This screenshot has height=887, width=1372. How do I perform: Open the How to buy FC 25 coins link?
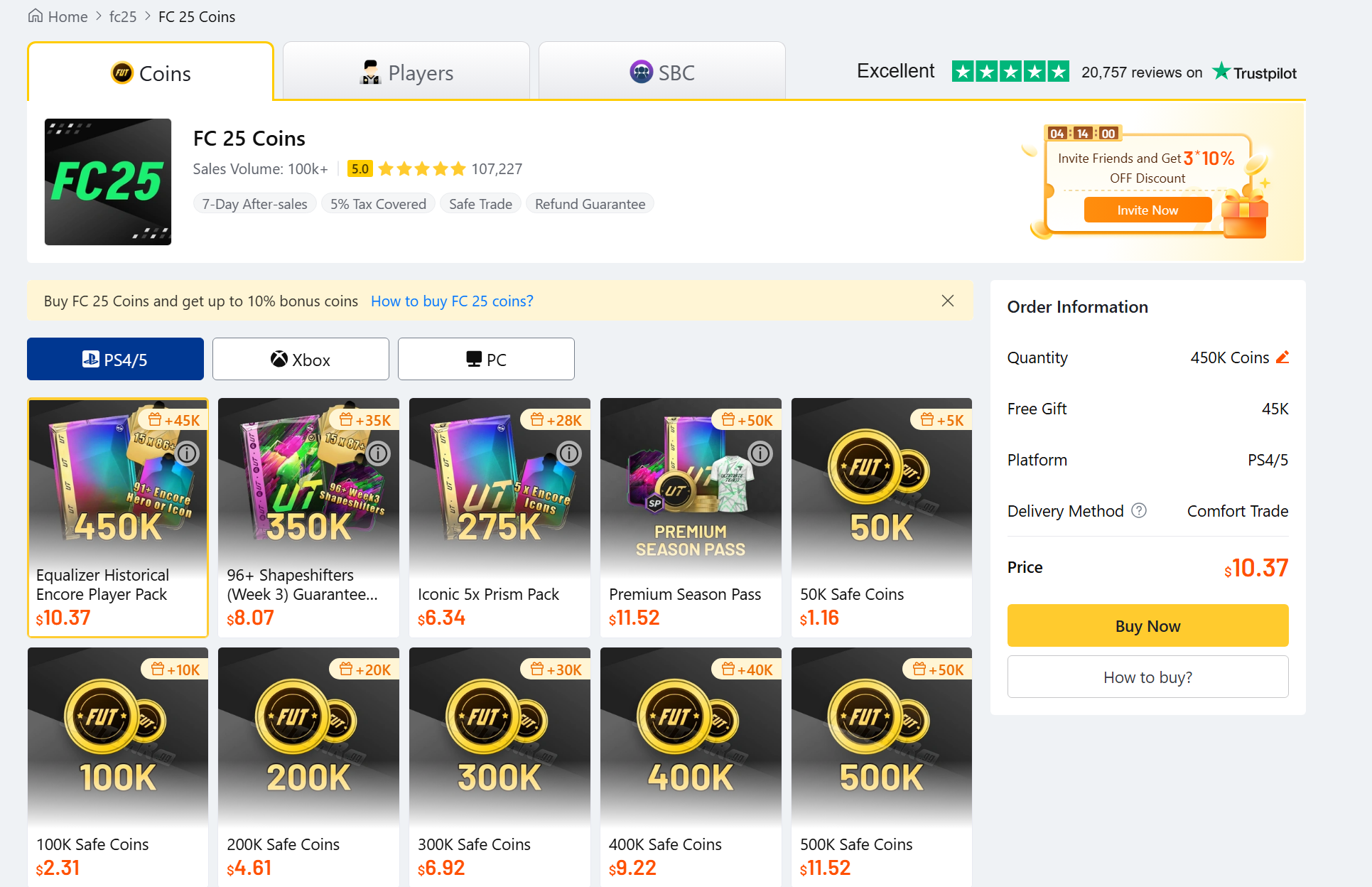(x=452, y=301)
